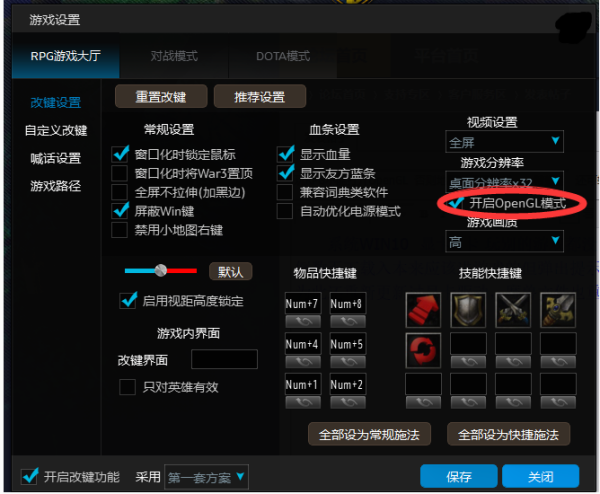Disable 开启OpenGL模式 checkbox
This screenshot has height=494, width=600.
pos(455,202)
